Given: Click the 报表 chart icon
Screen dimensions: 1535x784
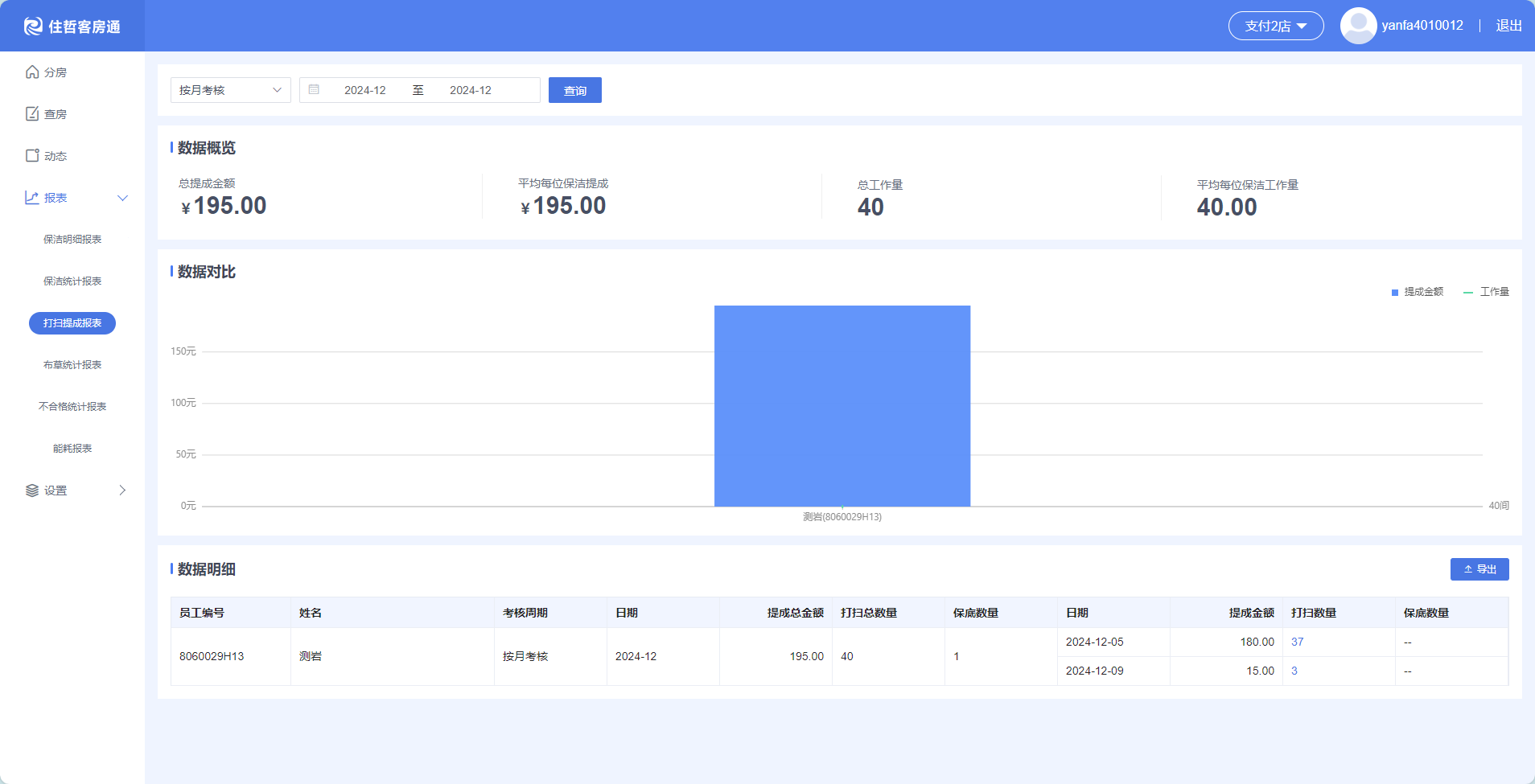Looking at the screenshot, I should 32,198.
